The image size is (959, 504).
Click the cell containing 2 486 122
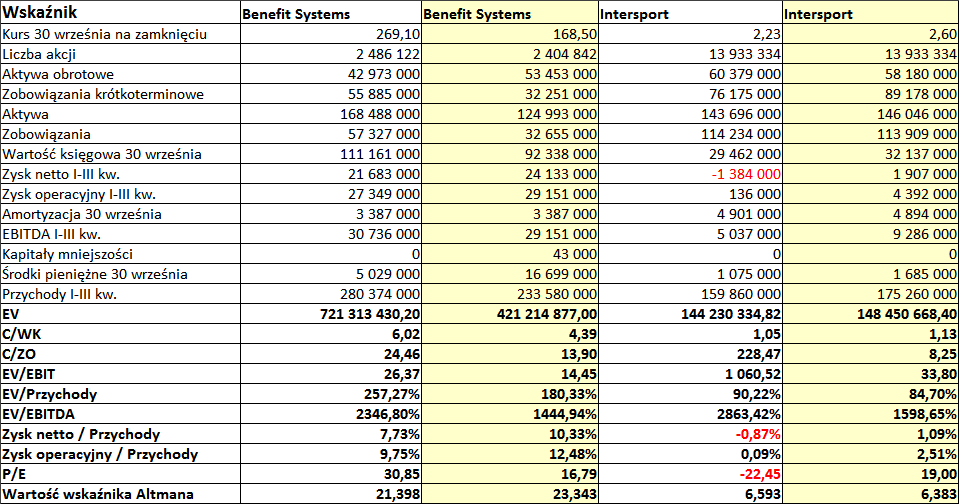point(331,54)
